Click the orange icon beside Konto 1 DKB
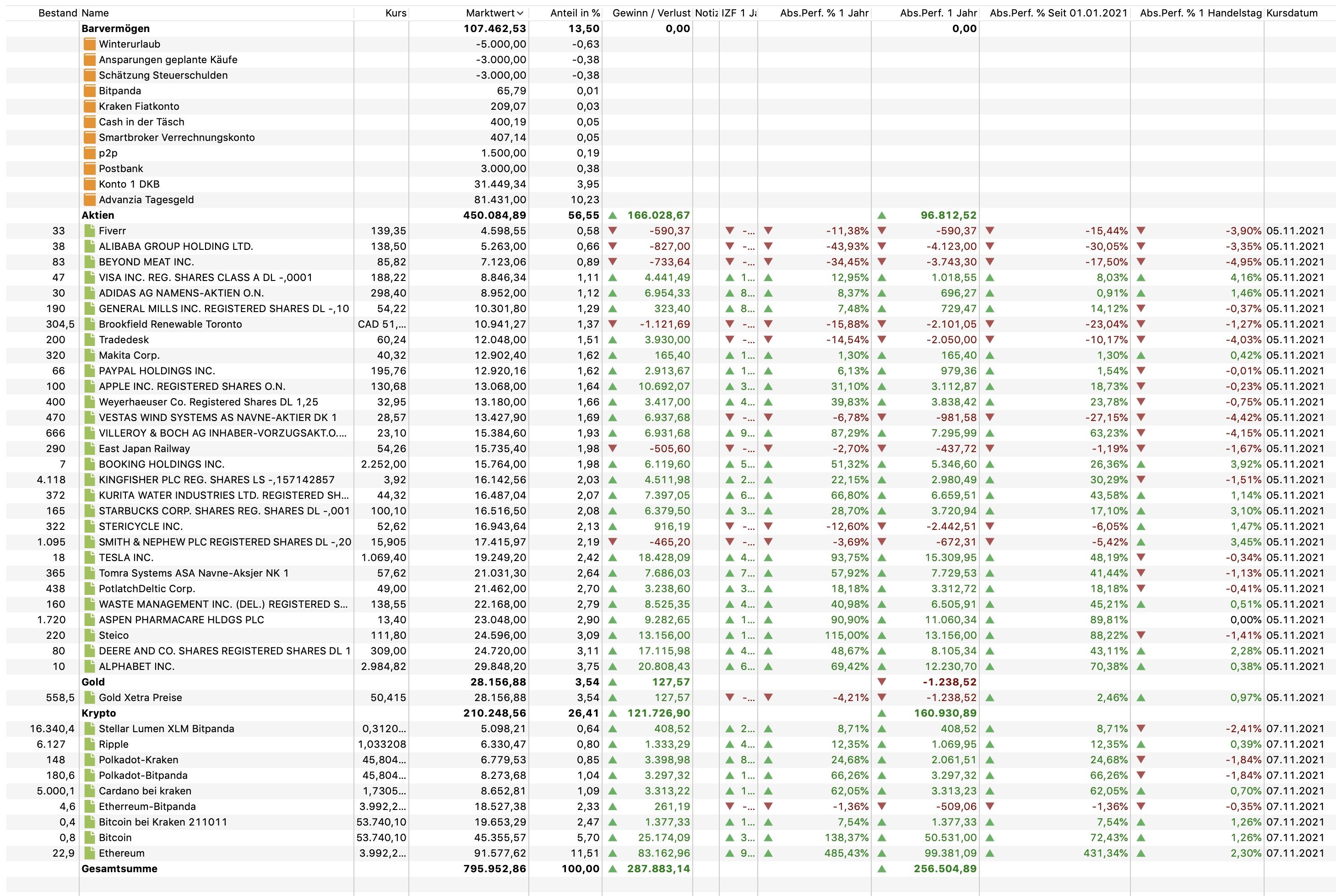Screen dimensions: 1336x896 click(x=89, y=184)
